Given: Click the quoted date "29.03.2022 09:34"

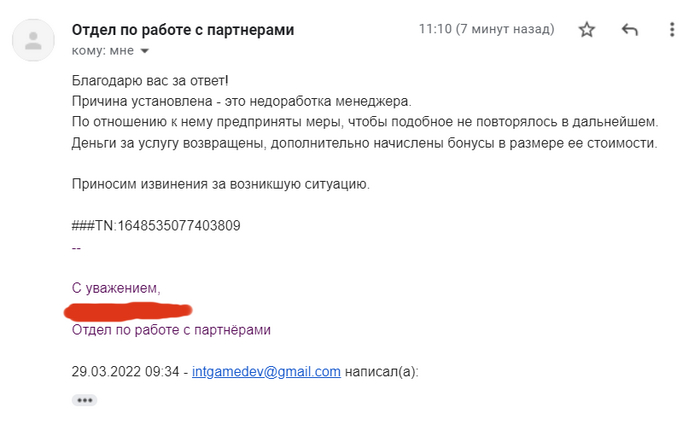Looking at the screenshot, I should click(x=125, y=371).
